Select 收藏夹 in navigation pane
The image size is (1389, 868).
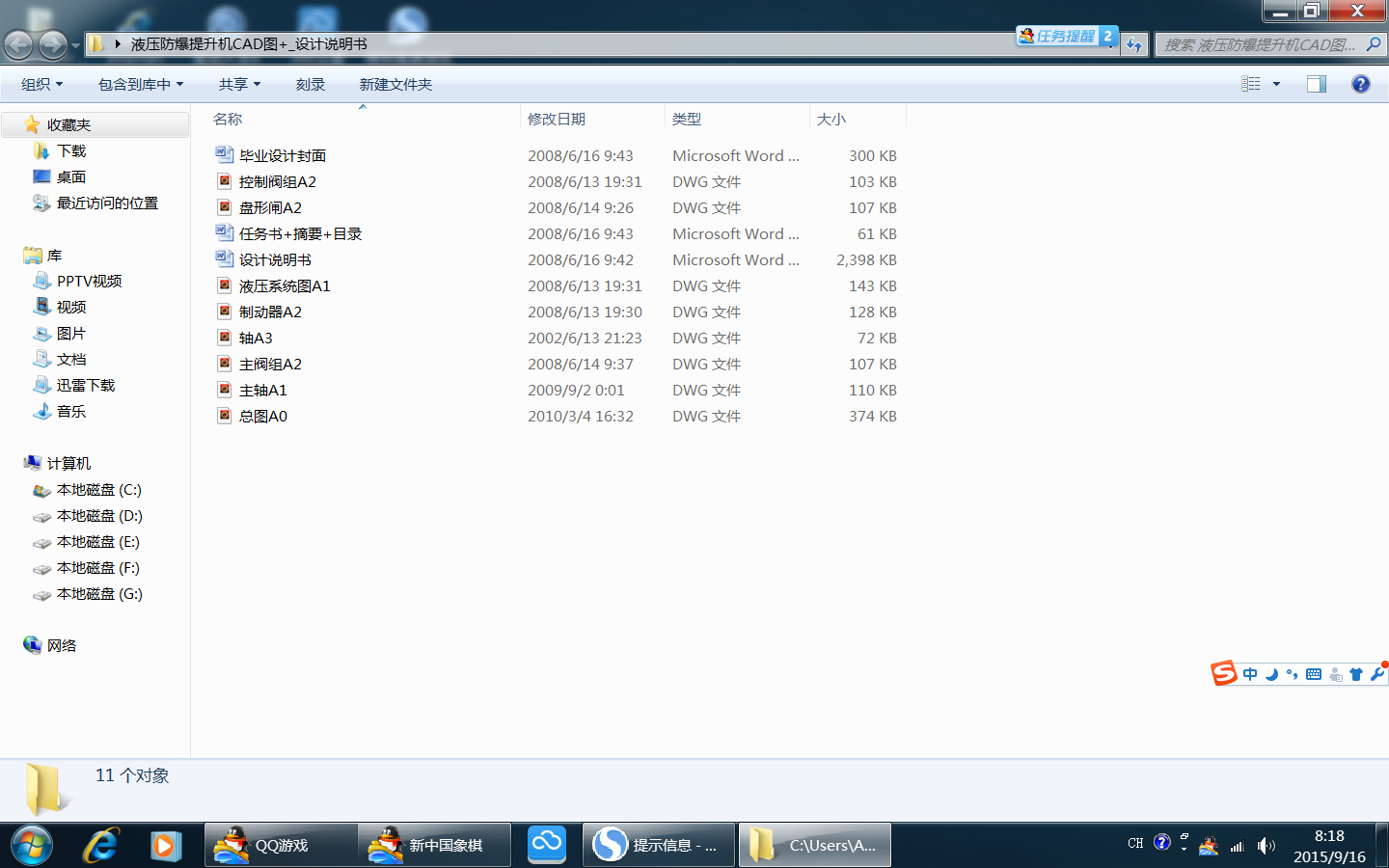point(95,124)
